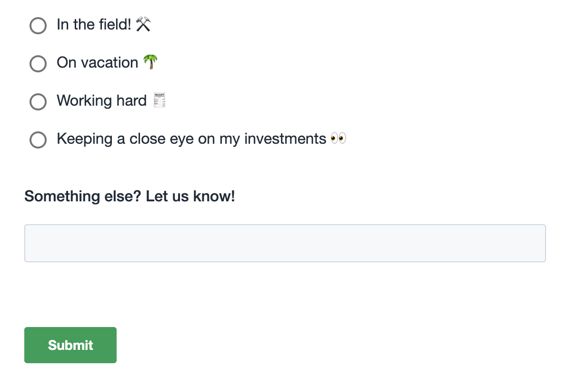This screenshot has width=577, height=387.
Task: Click the palm tree emoji
Action: click(x=150, y=62)
